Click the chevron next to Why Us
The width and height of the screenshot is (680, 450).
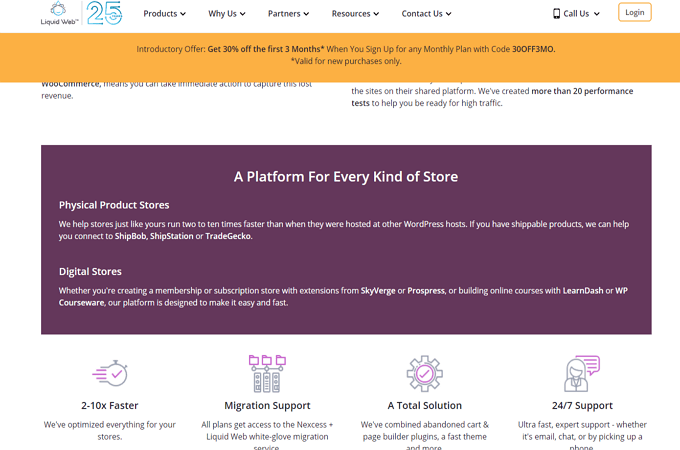pos(242,14)
